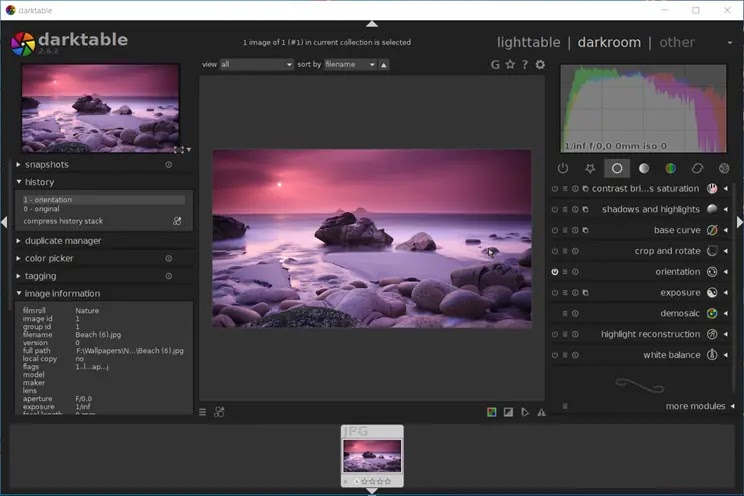Click compress history stack button
This screenshot has width=744, height=496.
[63, 221]
